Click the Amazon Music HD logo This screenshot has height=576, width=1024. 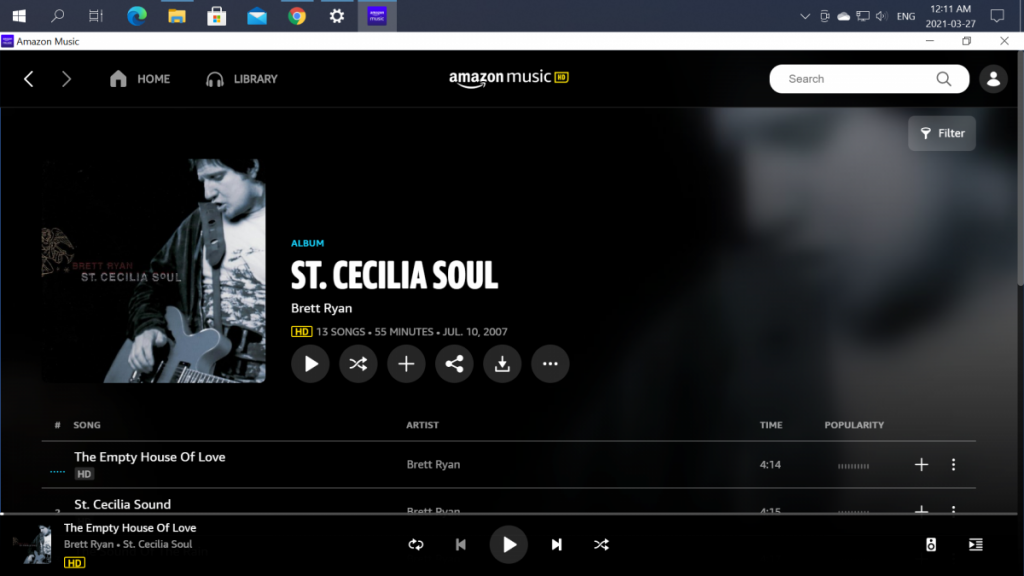(x=509, y=78)
